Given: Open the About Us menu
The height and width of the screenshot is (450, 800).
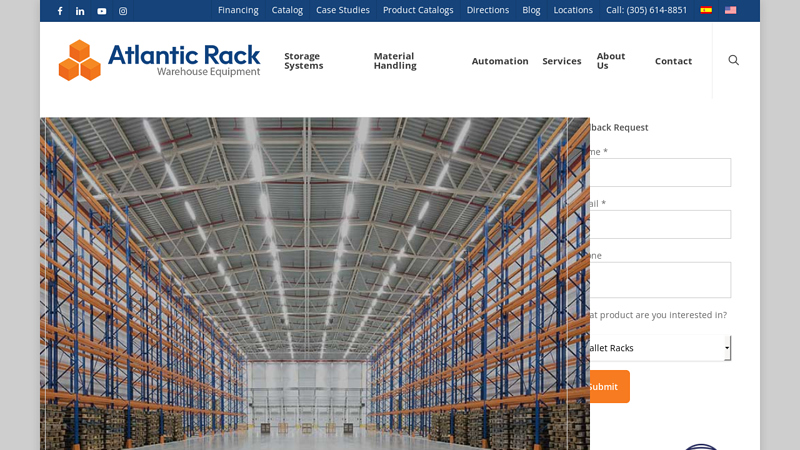Looking at the screenshot, I should 611,61.
